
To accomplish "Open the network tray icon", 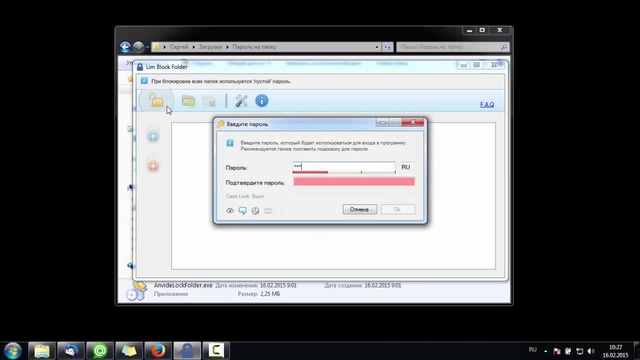I will (579, 351).
